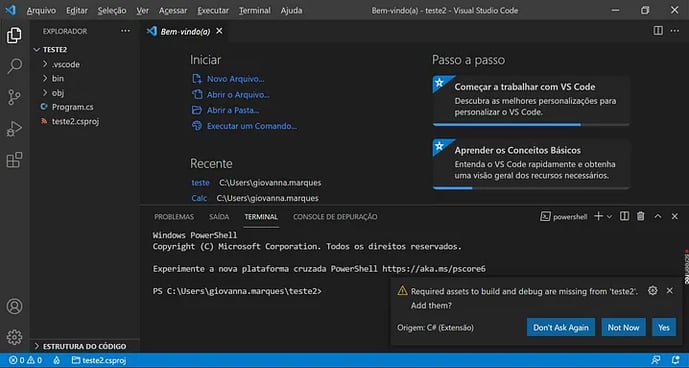Maximize the panel with the chevron-up icon

(658, 216)
